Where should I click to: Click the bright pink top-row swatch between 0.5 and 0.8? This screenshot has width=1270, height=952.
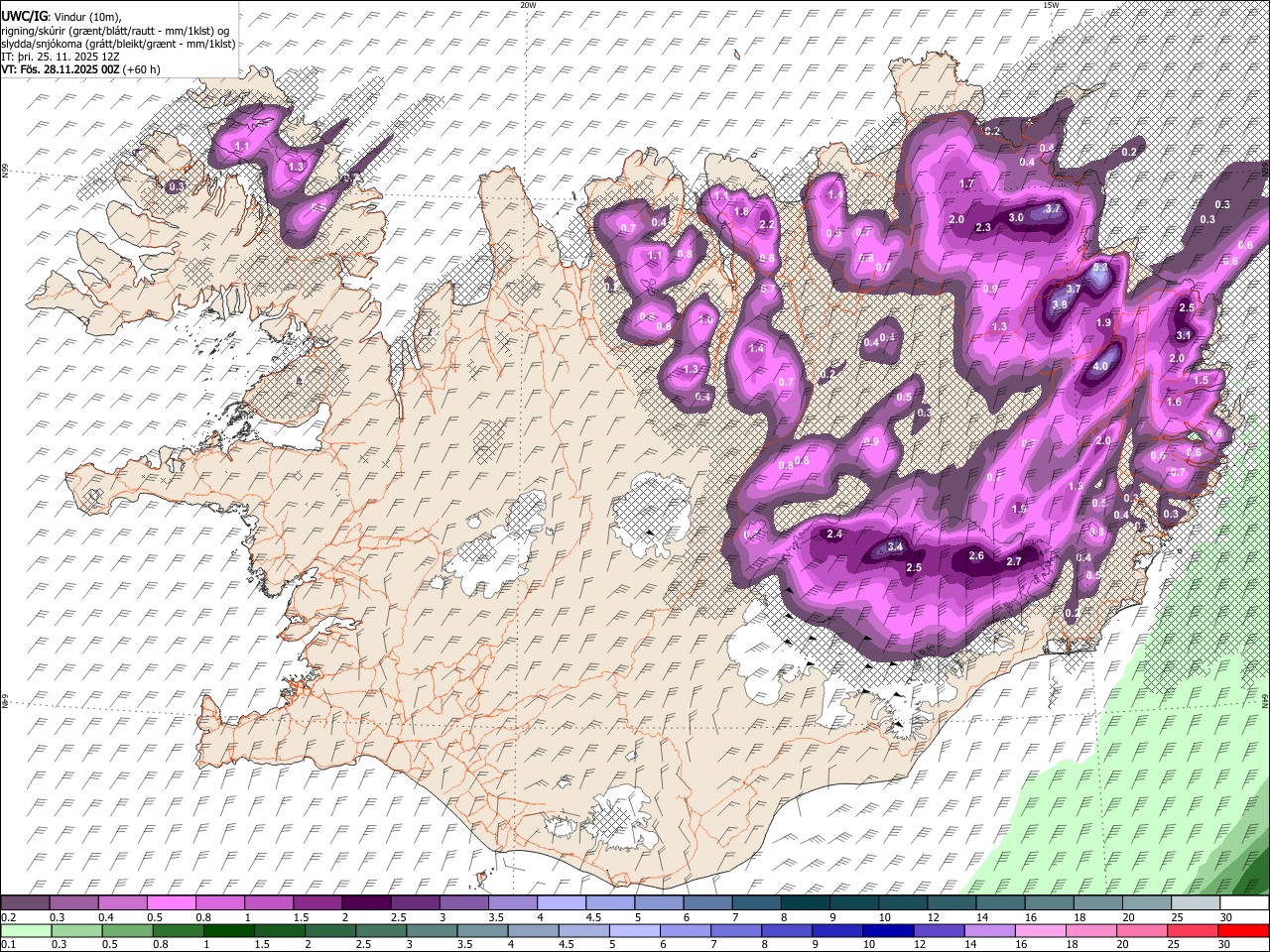click(x=171, y=903)
